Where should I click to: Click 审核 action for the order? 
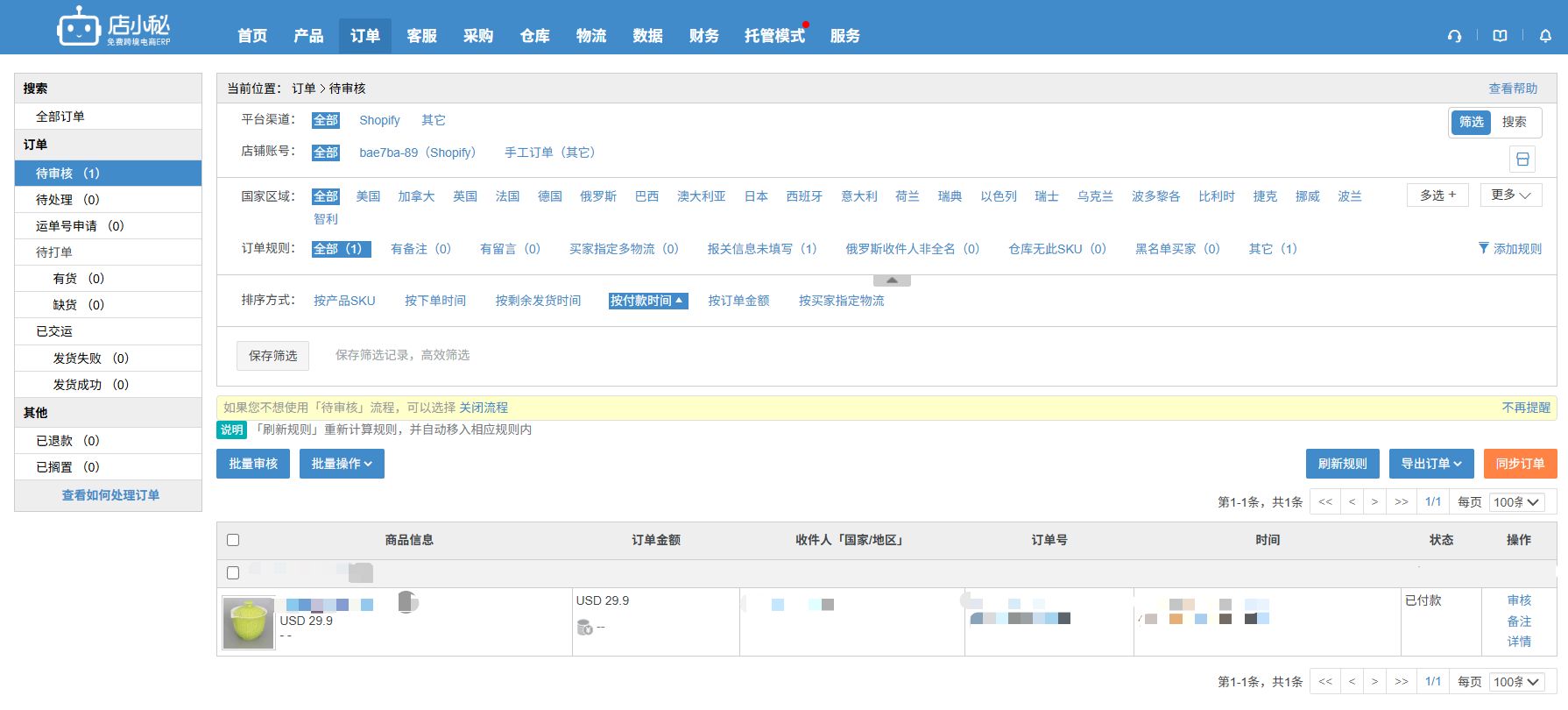[1519, 600]
